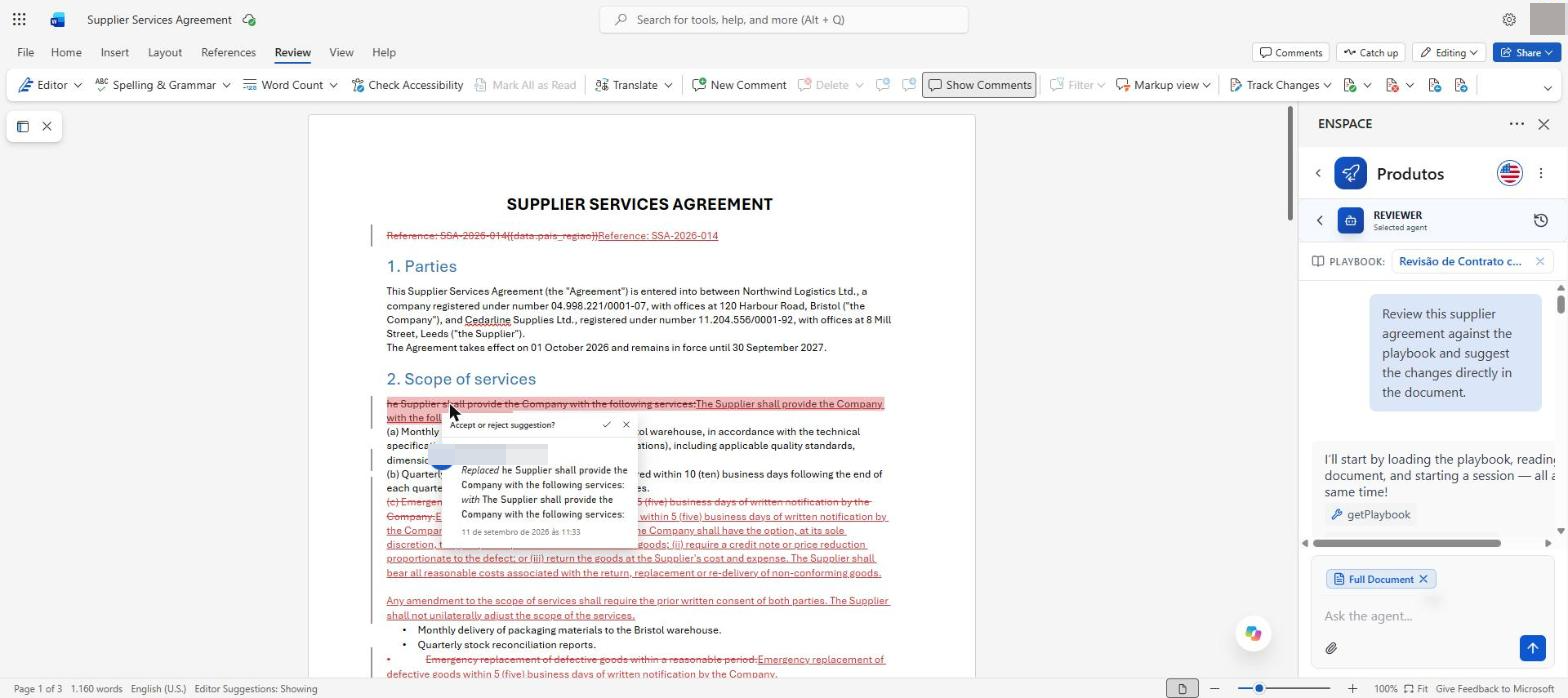
Task: Change language via US flag icon
Action: click(1510, 173)
